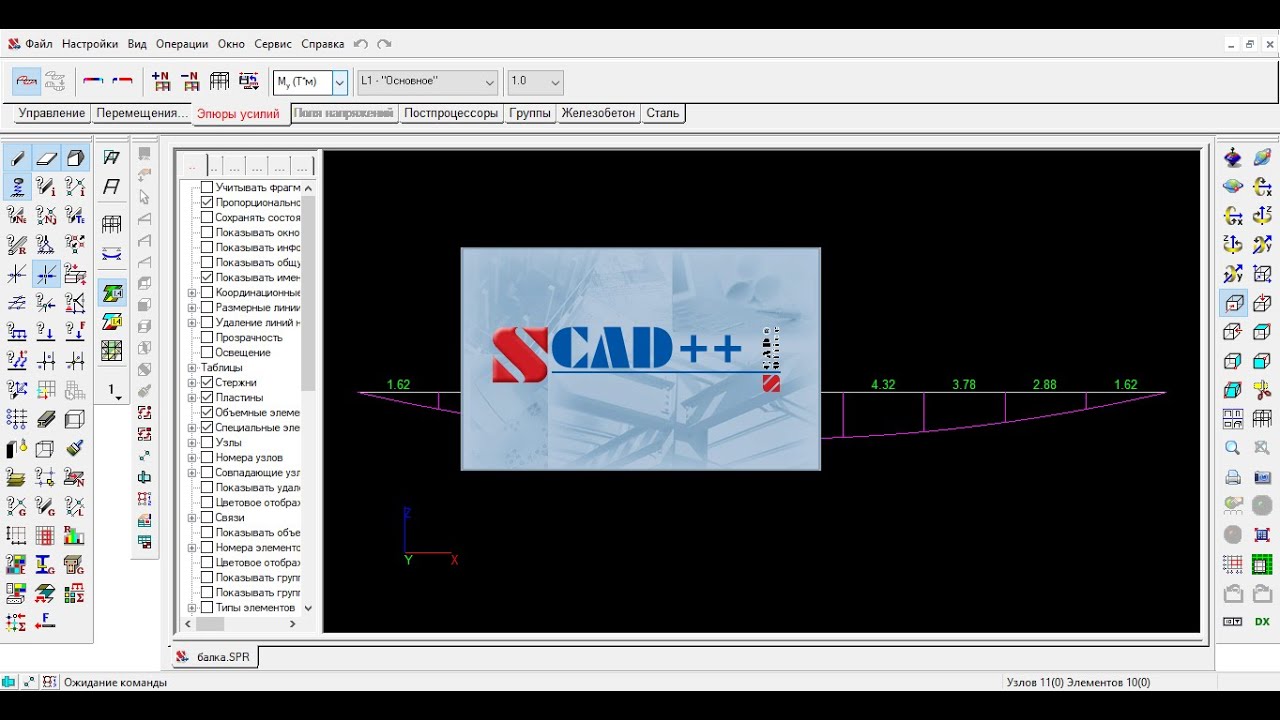Image resolution: width=1280 pixels, height=720 pixels.
Task: Uncheck the 'Стержни' checkbox
Action: 207,382
